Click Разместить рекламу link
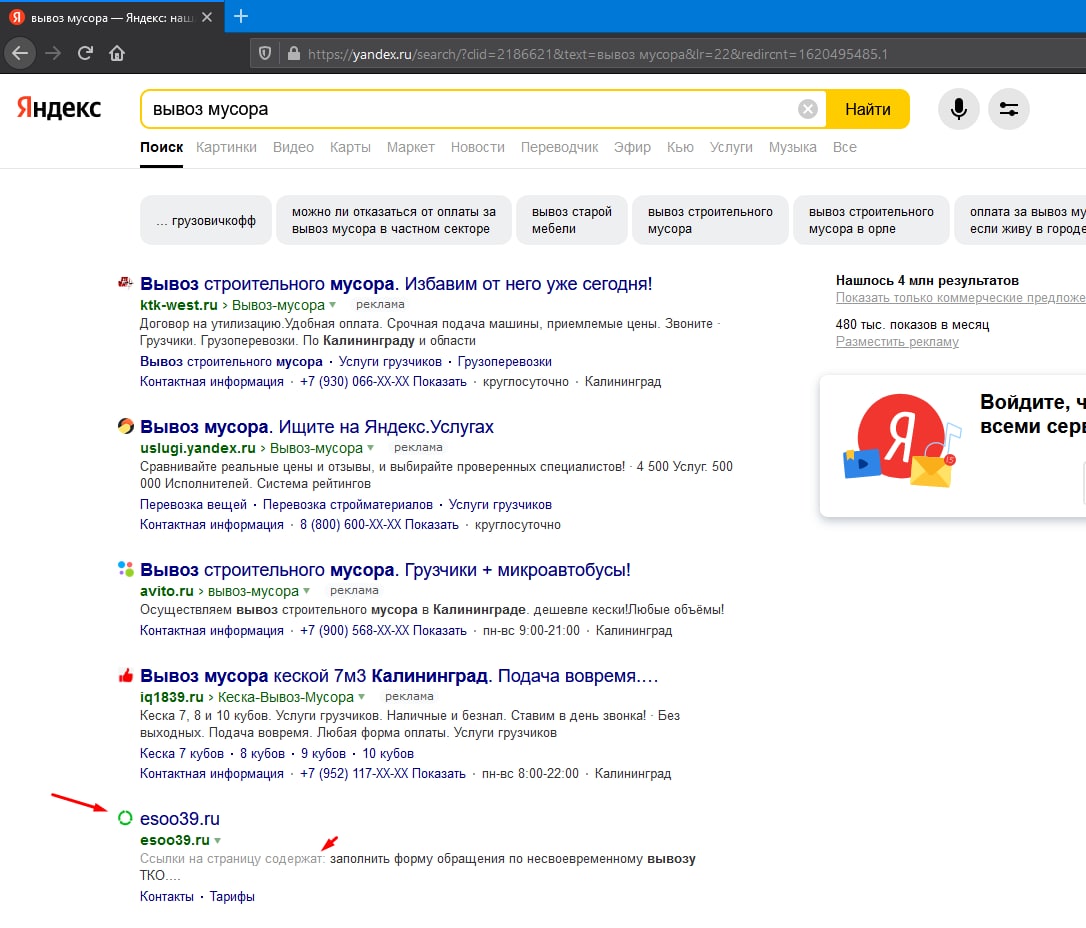The width and height of the screenshot is (1086, 928). coord(897,341)
